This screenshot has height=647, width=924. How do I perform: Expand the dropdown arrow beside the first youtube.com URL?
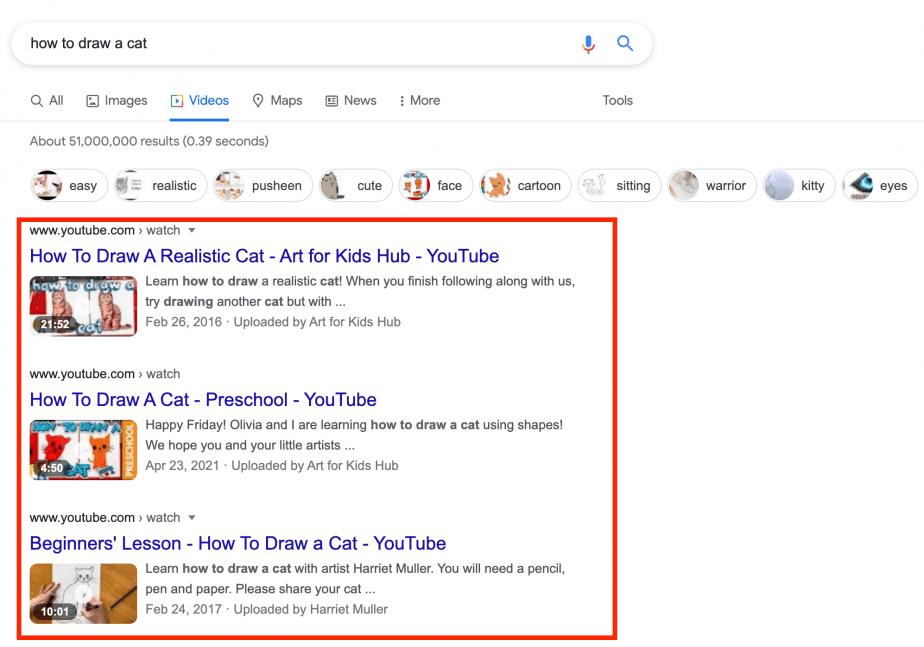coord(192,230)
